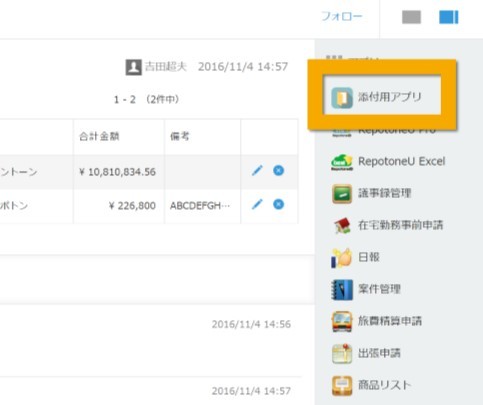The height and width of the screenshot is (405, 483).
Task: Open the 添付用アプリ app icon
Action: click(342, 98)
